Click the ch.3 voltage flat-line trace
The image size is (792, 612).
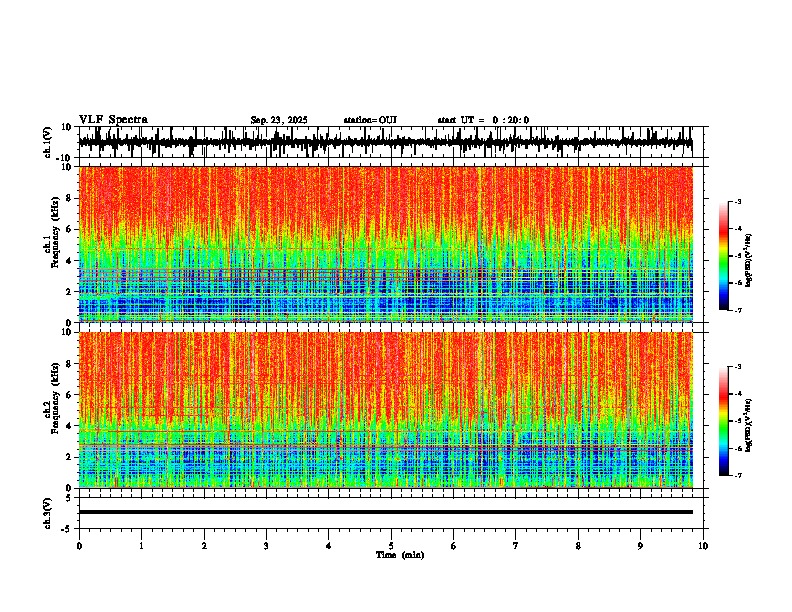coord(385,512)
